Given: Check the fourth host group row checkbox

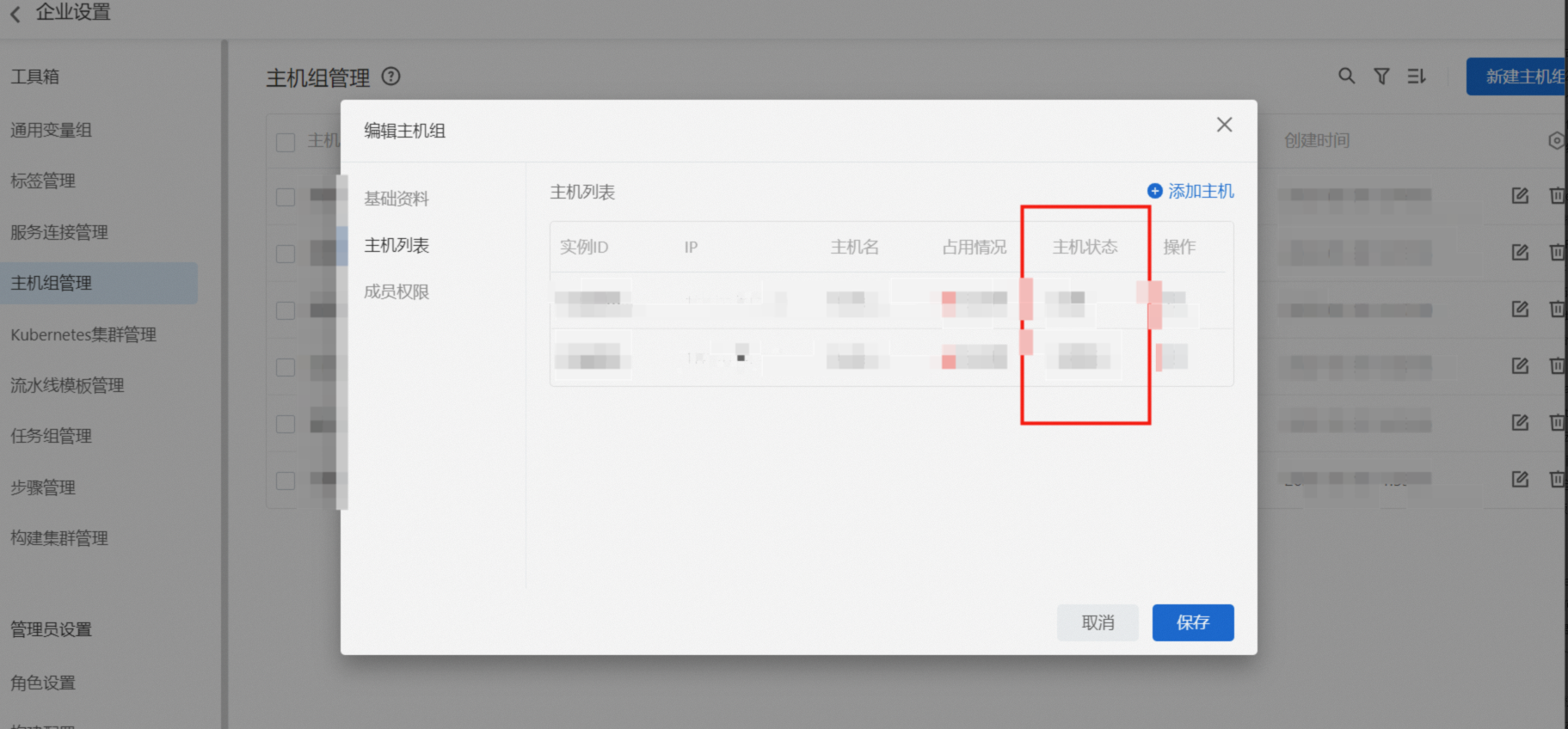Looking at the screenshot, I should [x=286, y=367].
